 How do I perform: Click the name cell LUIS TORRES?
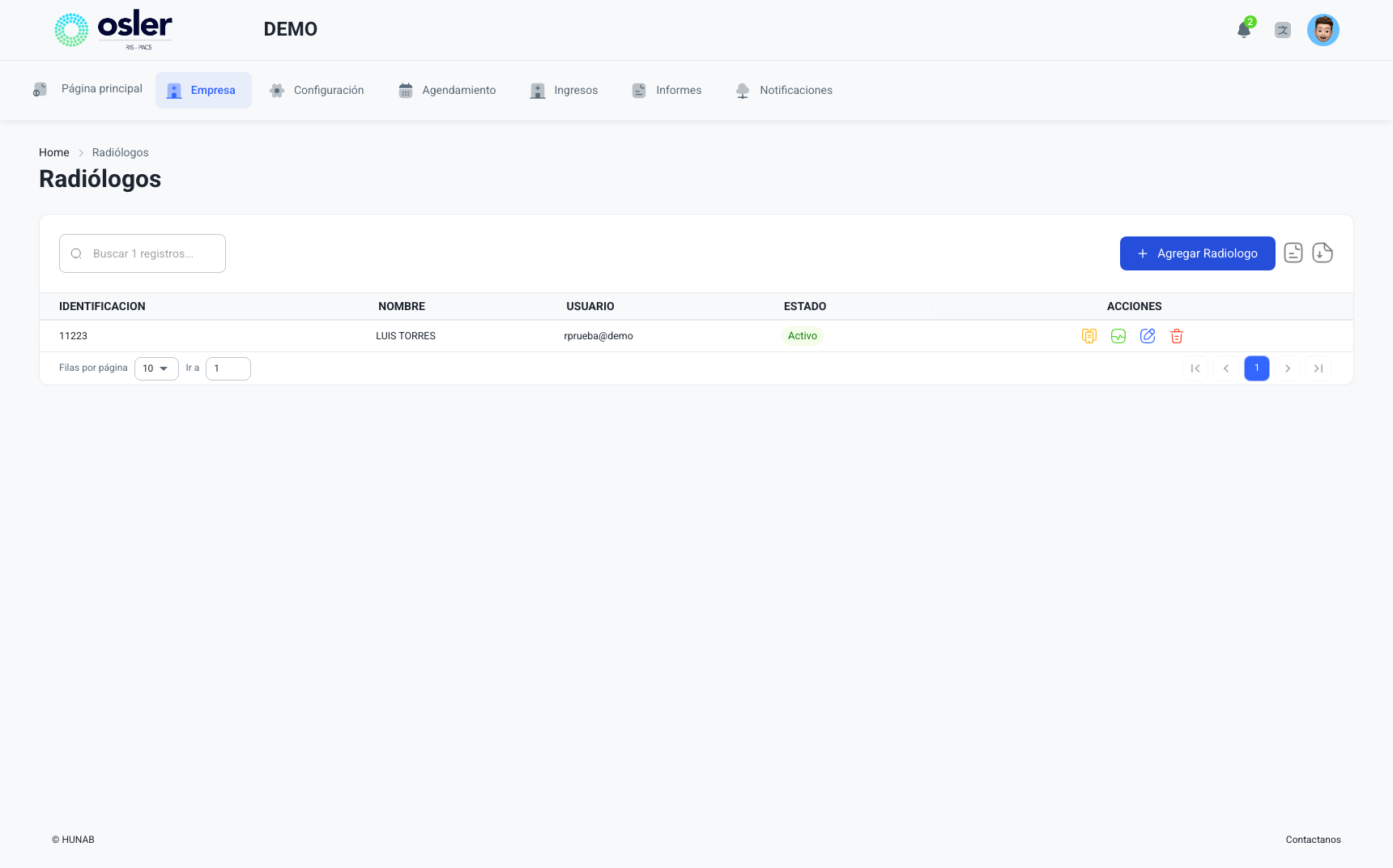coord(406,336)
